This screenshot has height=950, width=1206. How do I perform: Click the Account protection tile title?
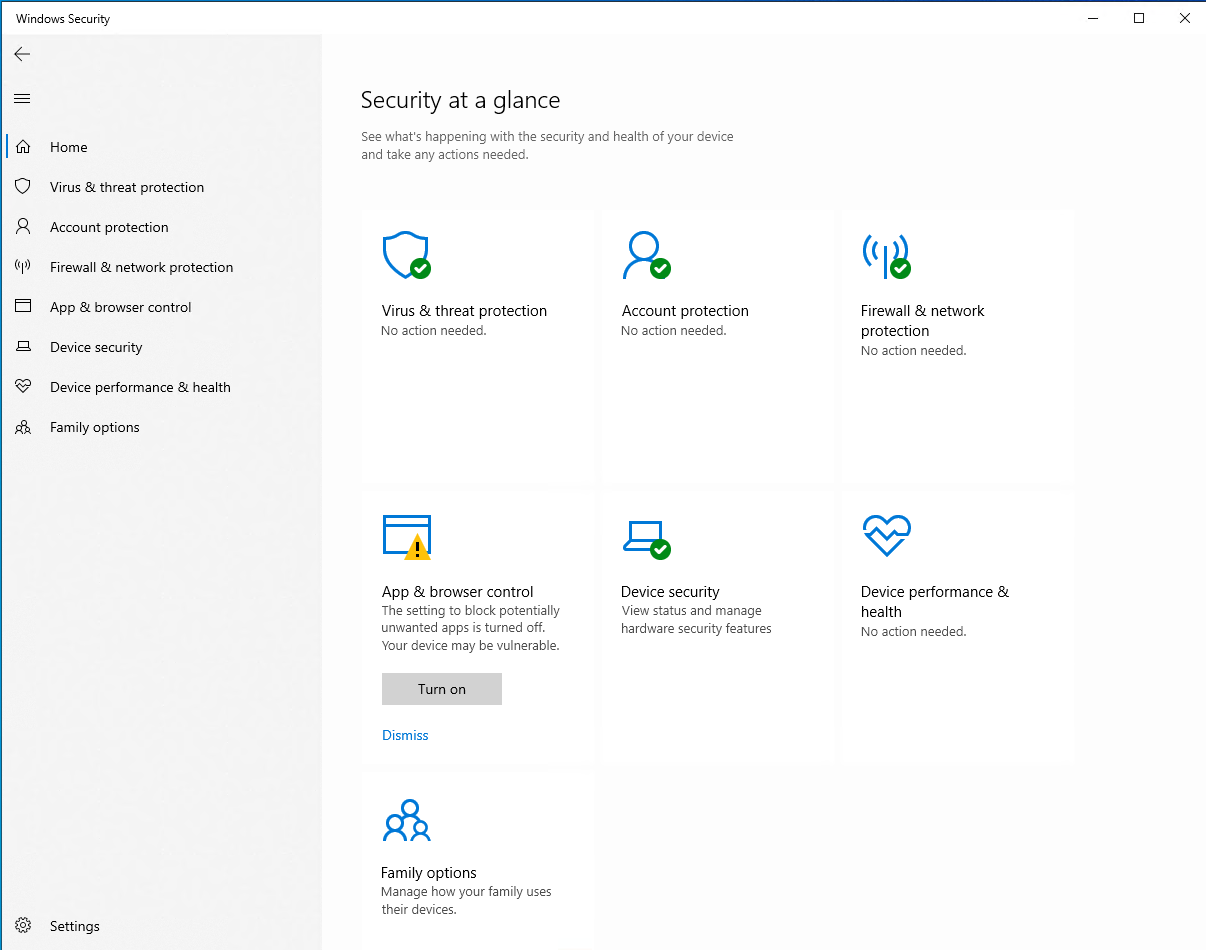685,311
